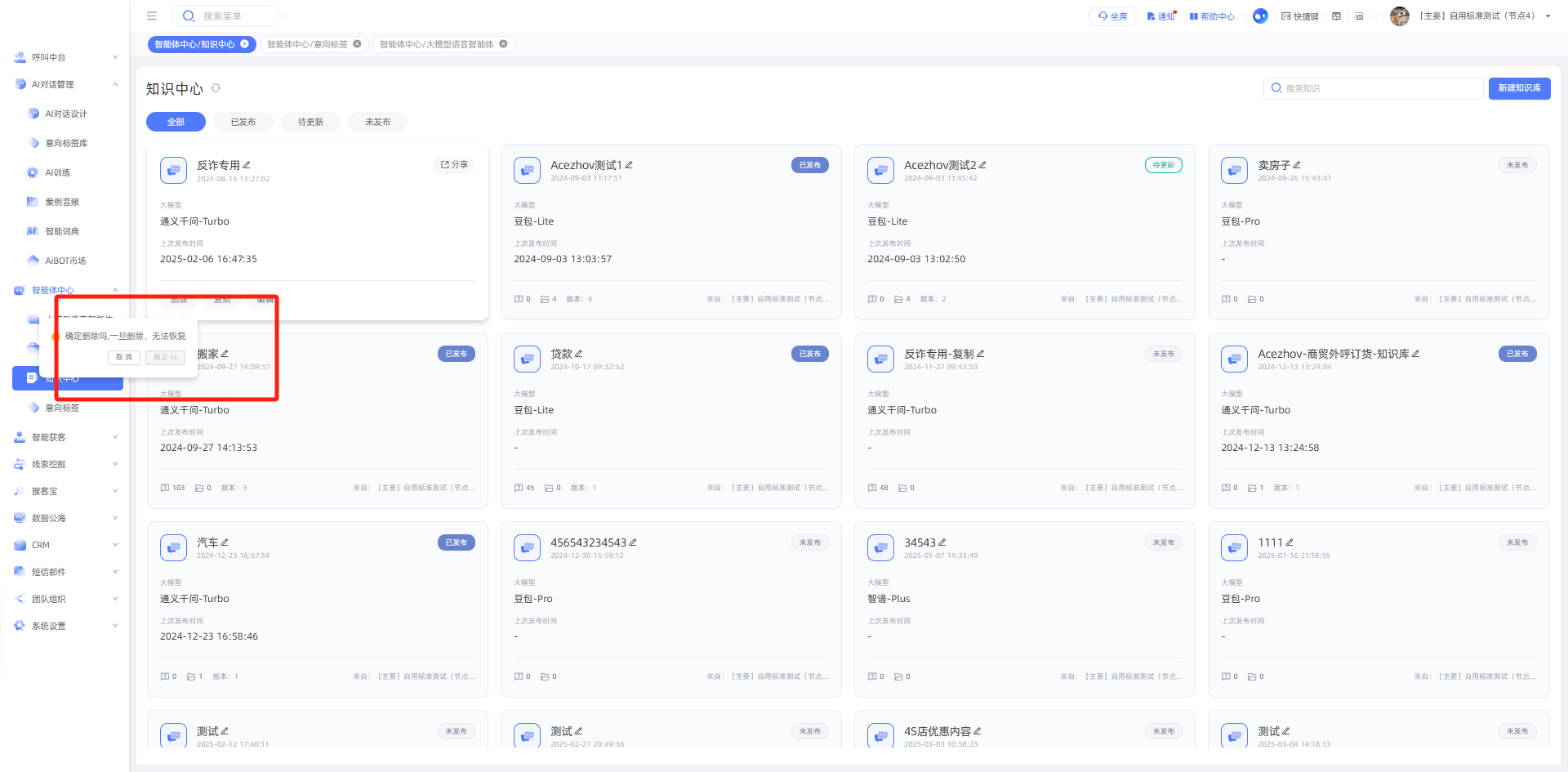Viewport: 1568px width, 772px height.
Task: Click the edit pencil beside 34543
Action: click(x=942, y=542)
